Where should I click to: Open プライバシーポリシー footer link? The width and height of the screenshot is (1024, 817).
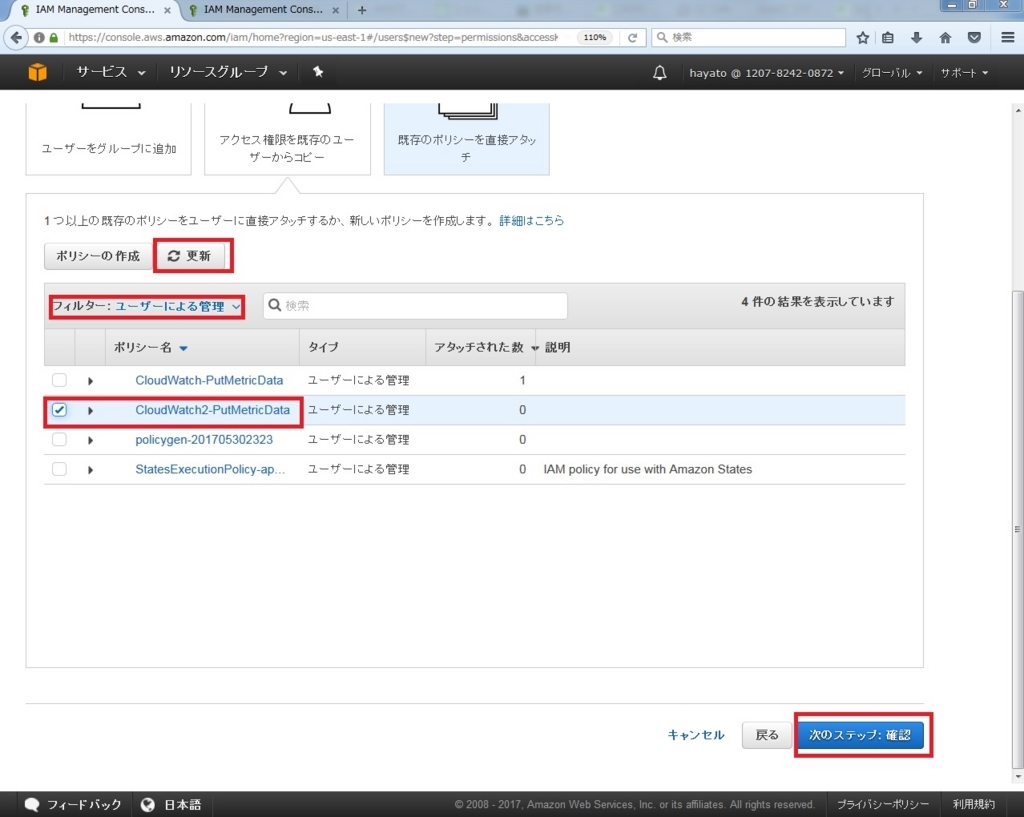pos(882,805)
